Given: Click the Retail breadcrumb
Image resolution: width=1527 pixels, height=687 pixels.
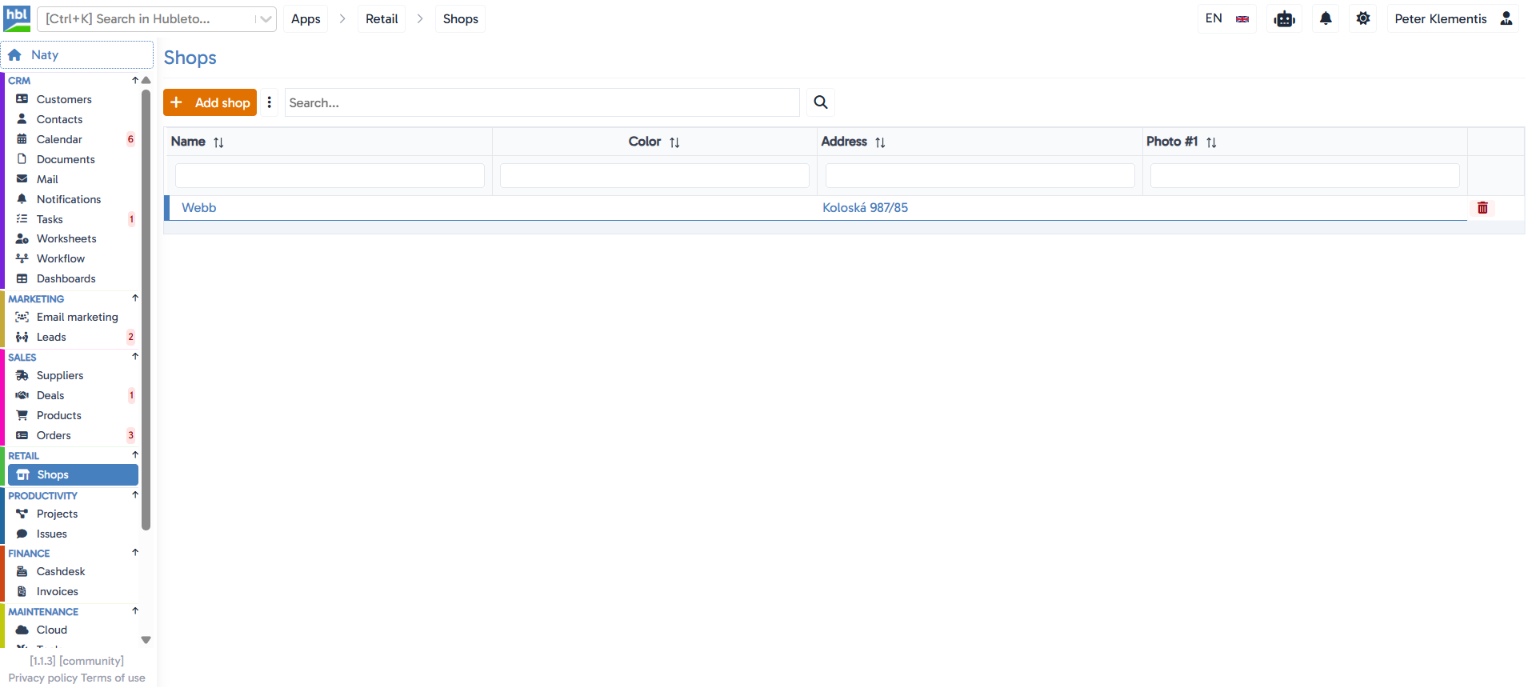Looking at the screenshot, I should pos(382,19).
